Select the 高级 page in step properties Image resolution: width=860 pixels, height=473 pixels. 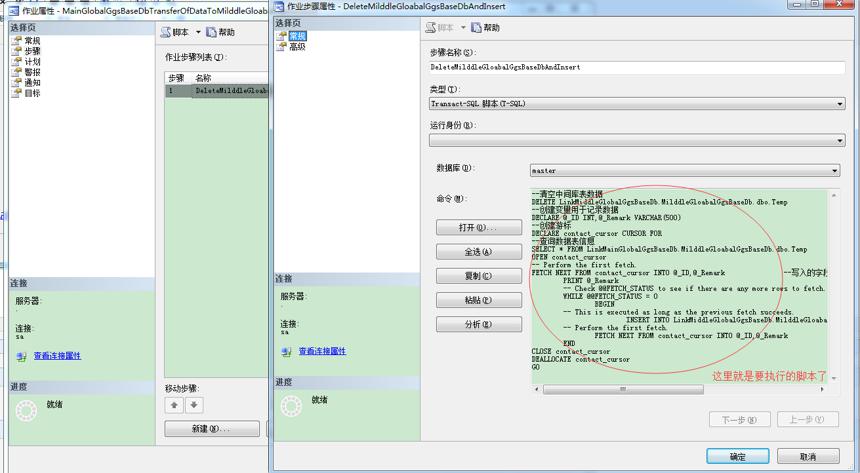click(297, 47)
